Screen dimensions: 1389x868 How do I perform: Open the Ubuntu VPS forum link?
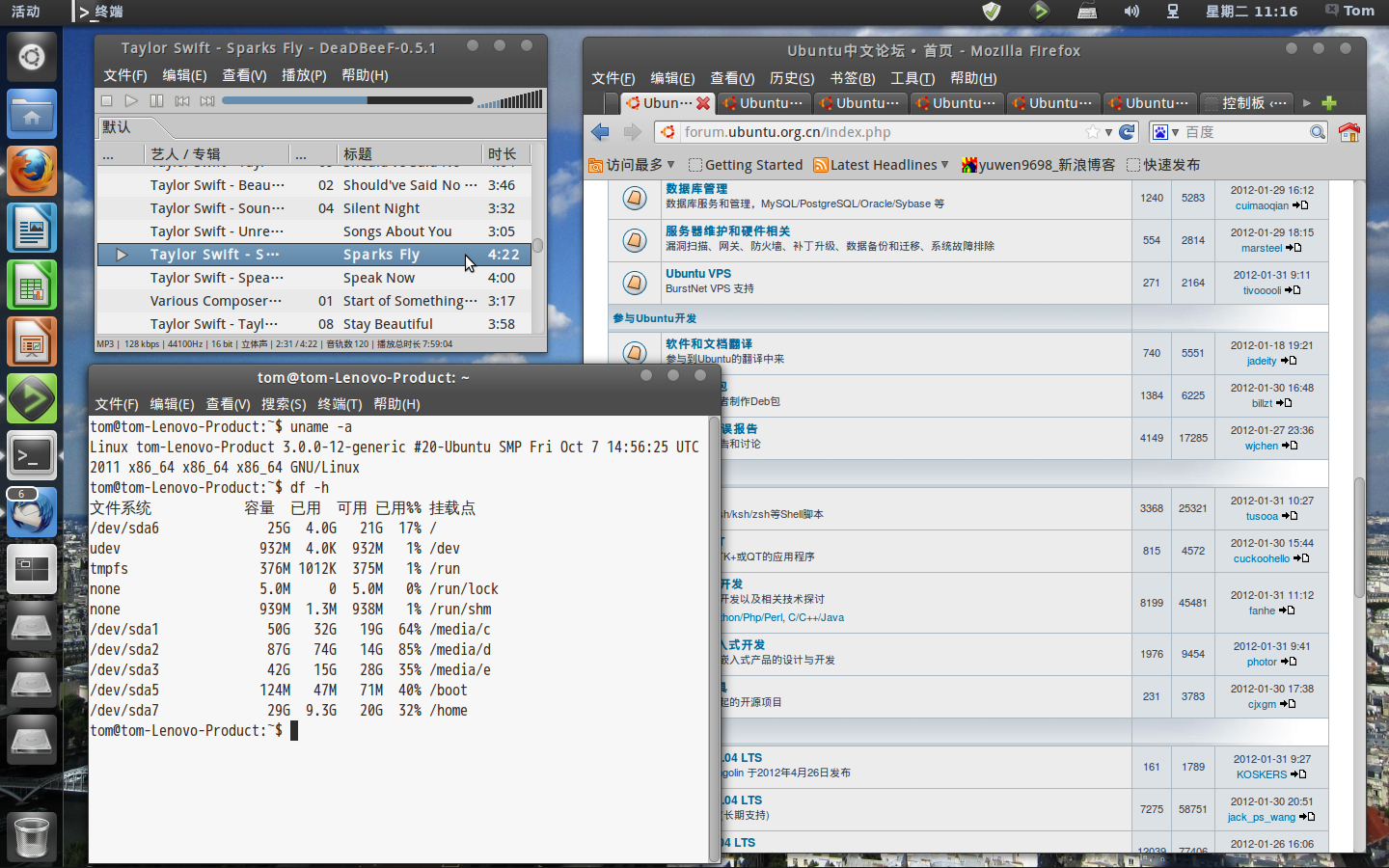(x=698, y=274)
